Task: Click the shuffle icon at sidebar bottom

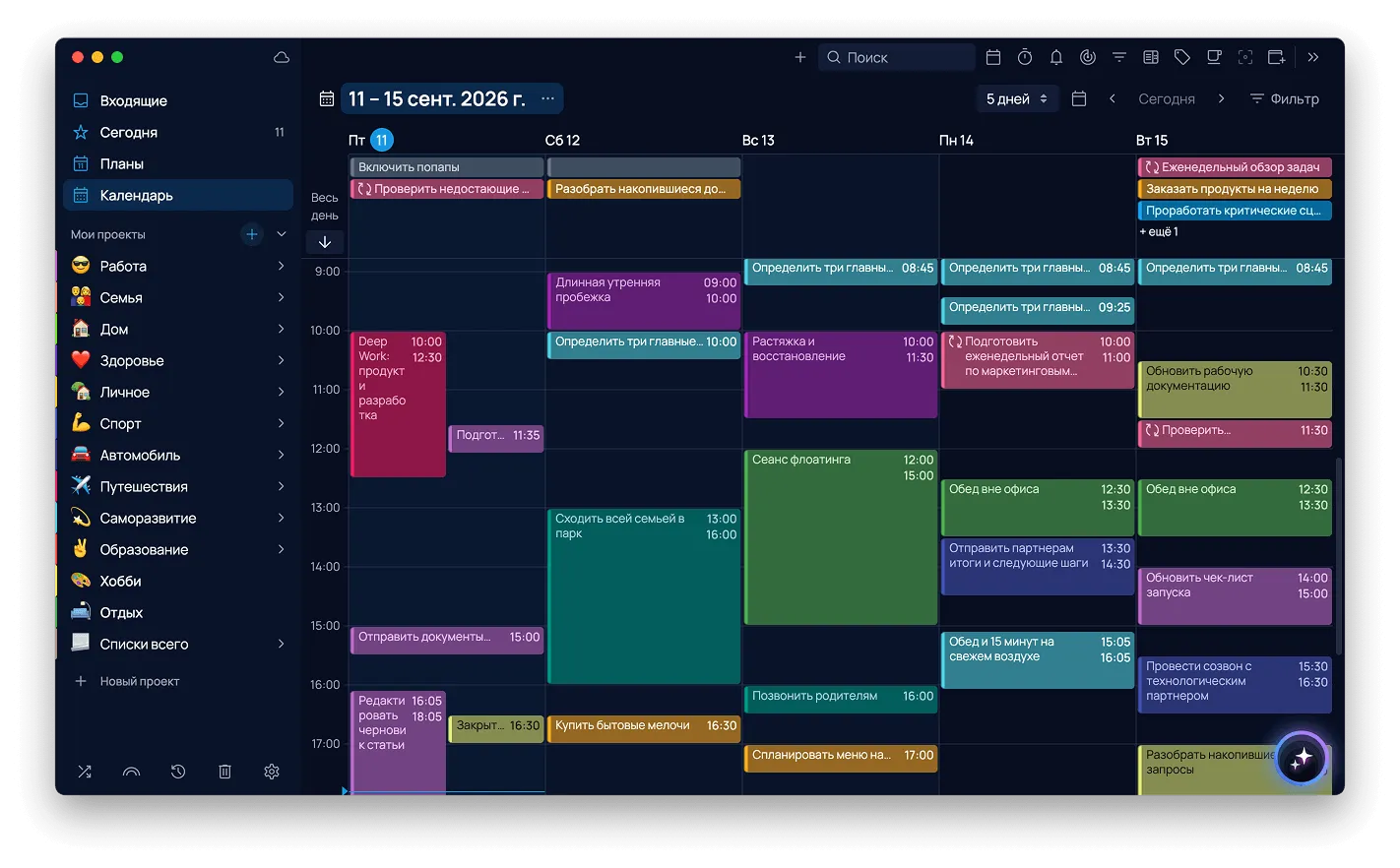Action: pos(85,772)
